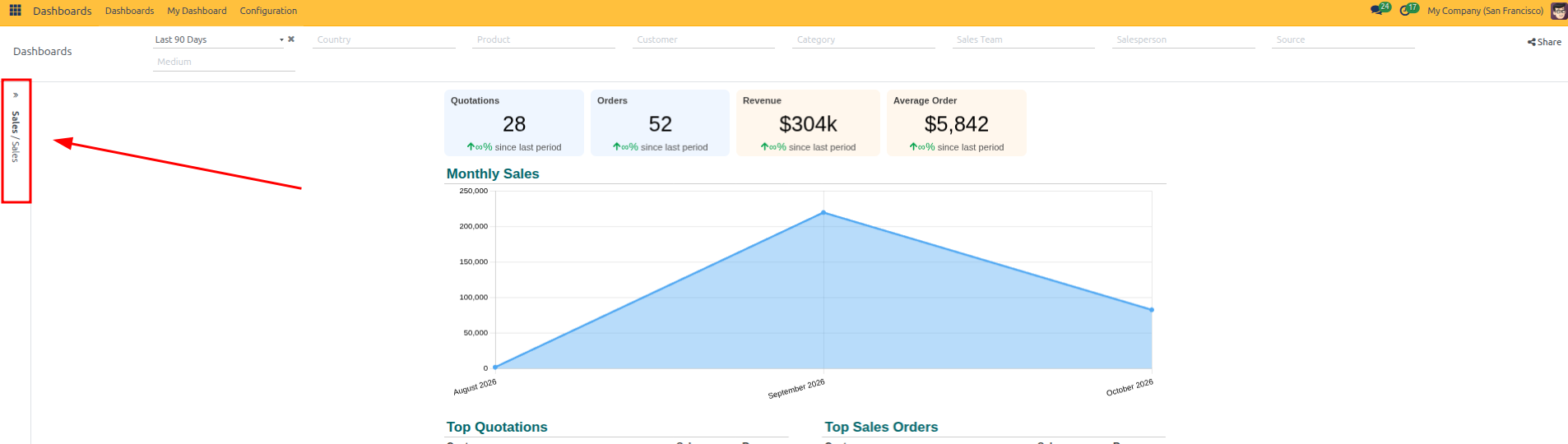Image resolution: width=1568 pixels, height=444 pixels.
Task: Open the Configuration menu
Action: [x=268, y=11]
